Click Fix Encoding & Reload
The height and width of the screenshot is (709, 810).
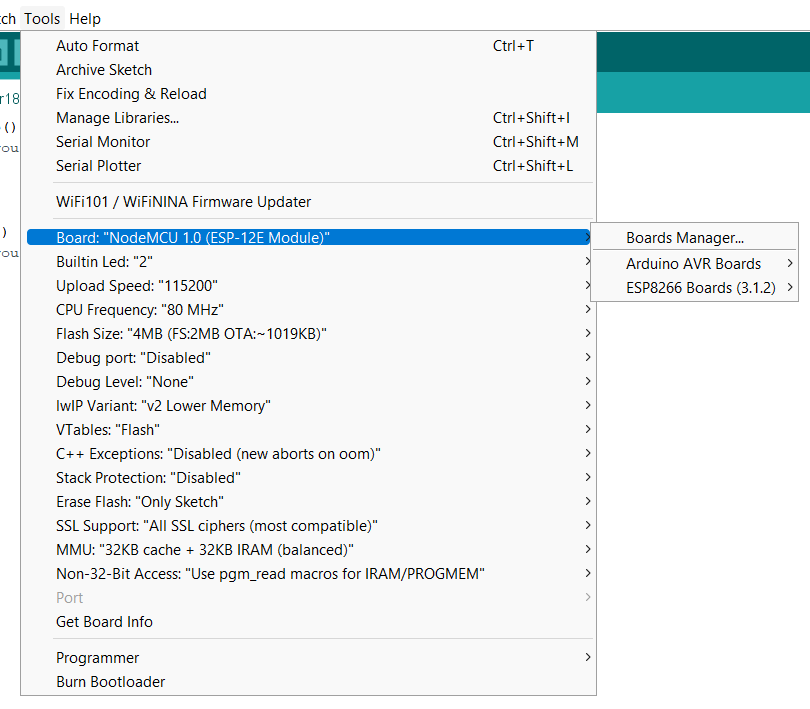[131, 94]
